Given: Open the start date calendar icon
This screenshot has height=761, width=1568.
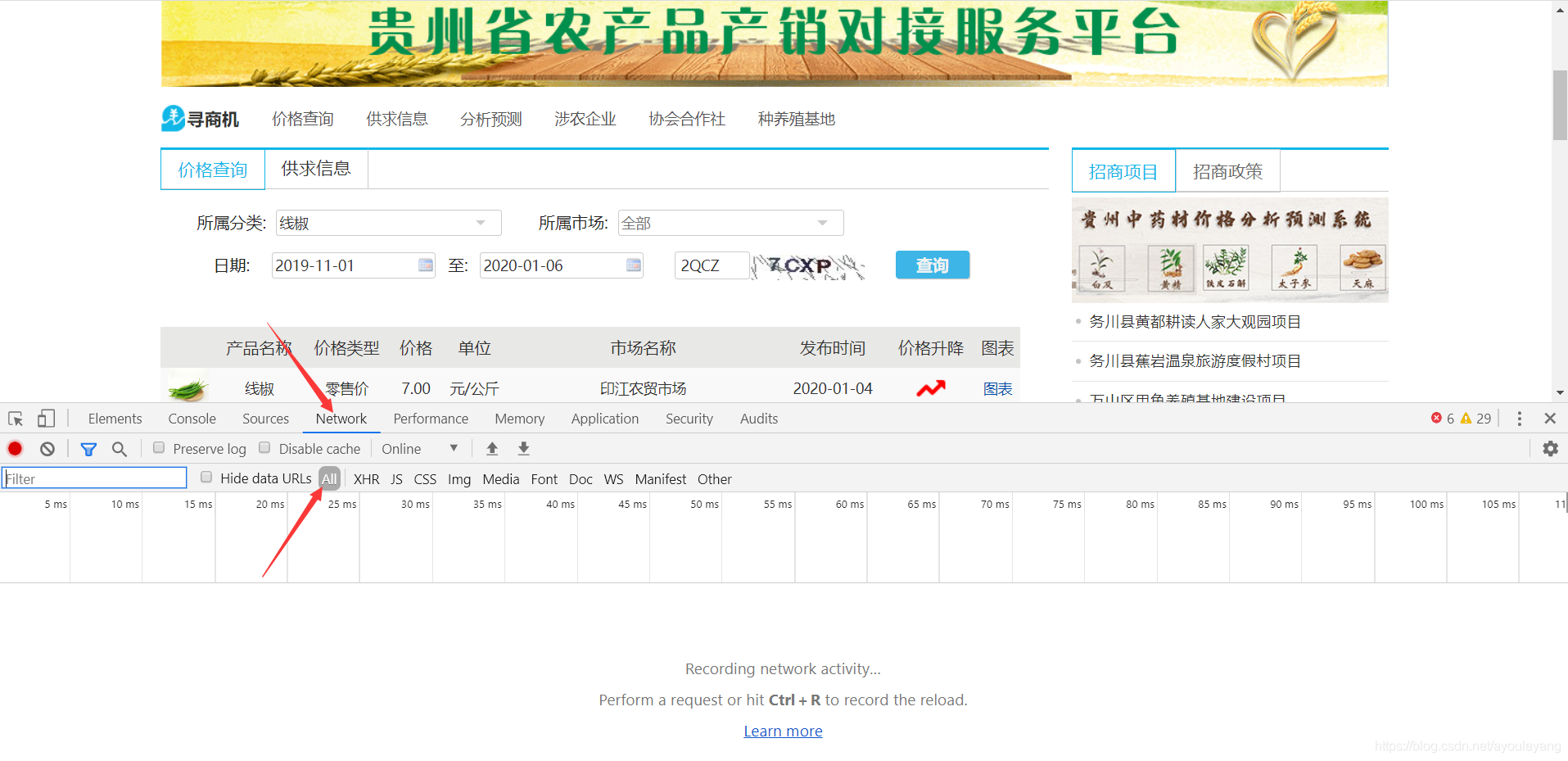Looking at the screenshot, I should 426,265.
